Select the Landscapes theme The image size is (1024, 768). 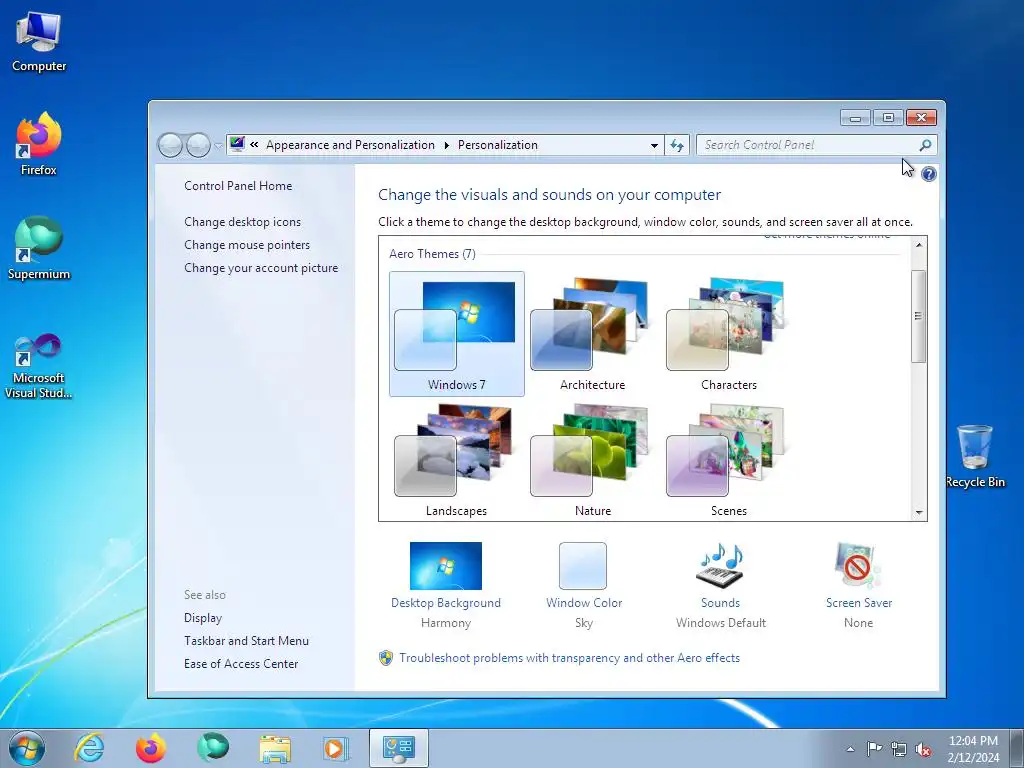coord(456,460)
